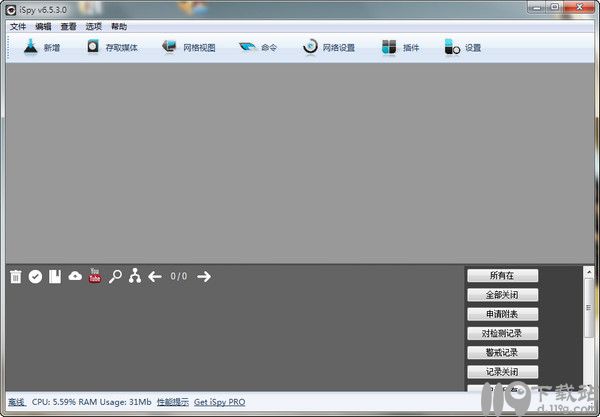Click the 警戒记录 button
The height and width of the screenshot is (417, 600).
[x=502, y=352]
